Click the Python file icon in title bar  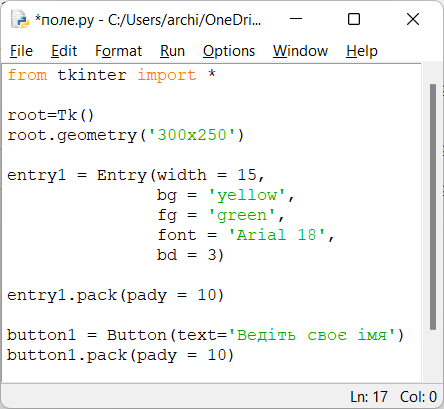[20, 20]
